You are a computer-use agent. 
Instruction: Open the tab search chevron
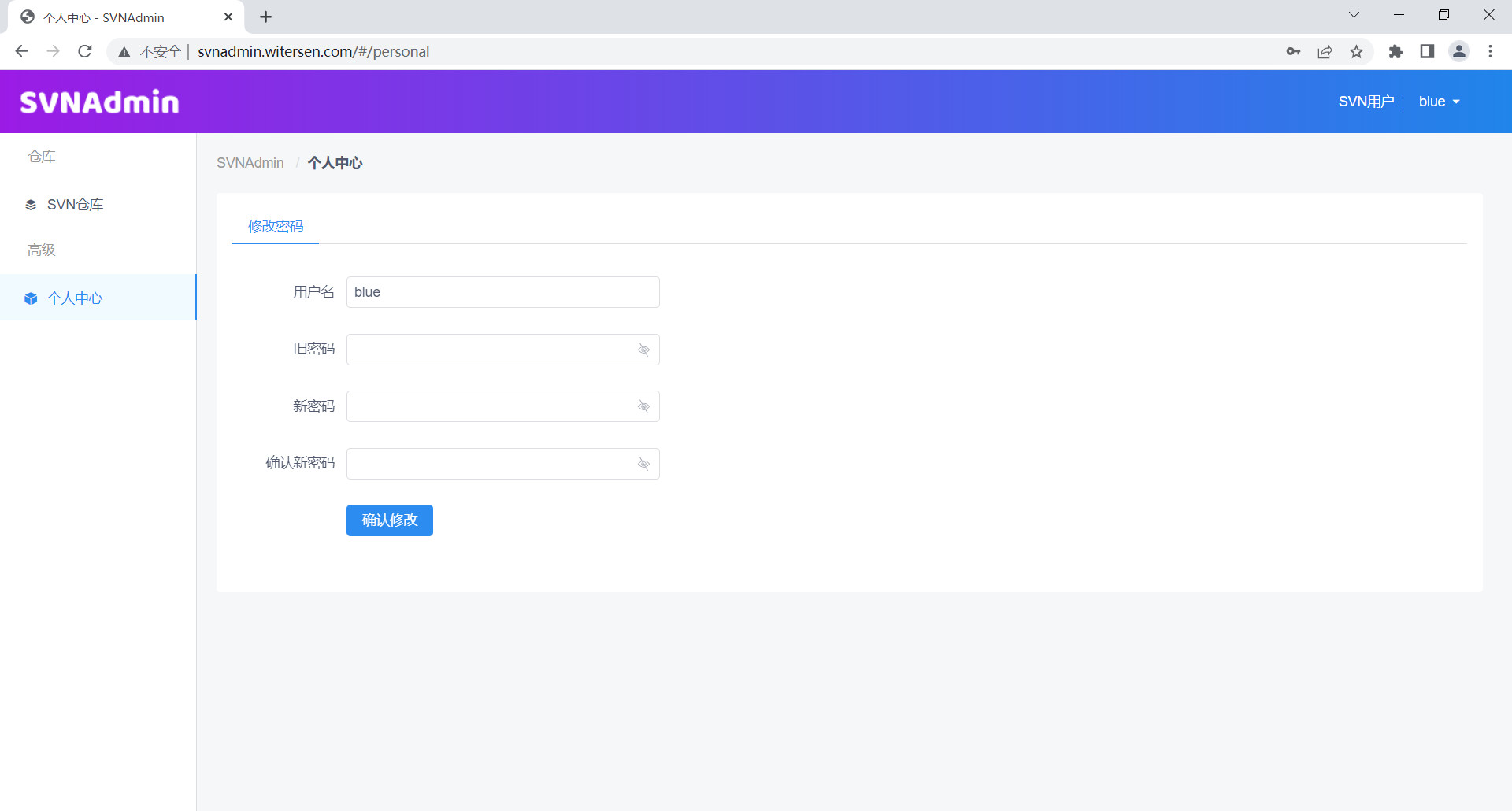click(1354, 15)
